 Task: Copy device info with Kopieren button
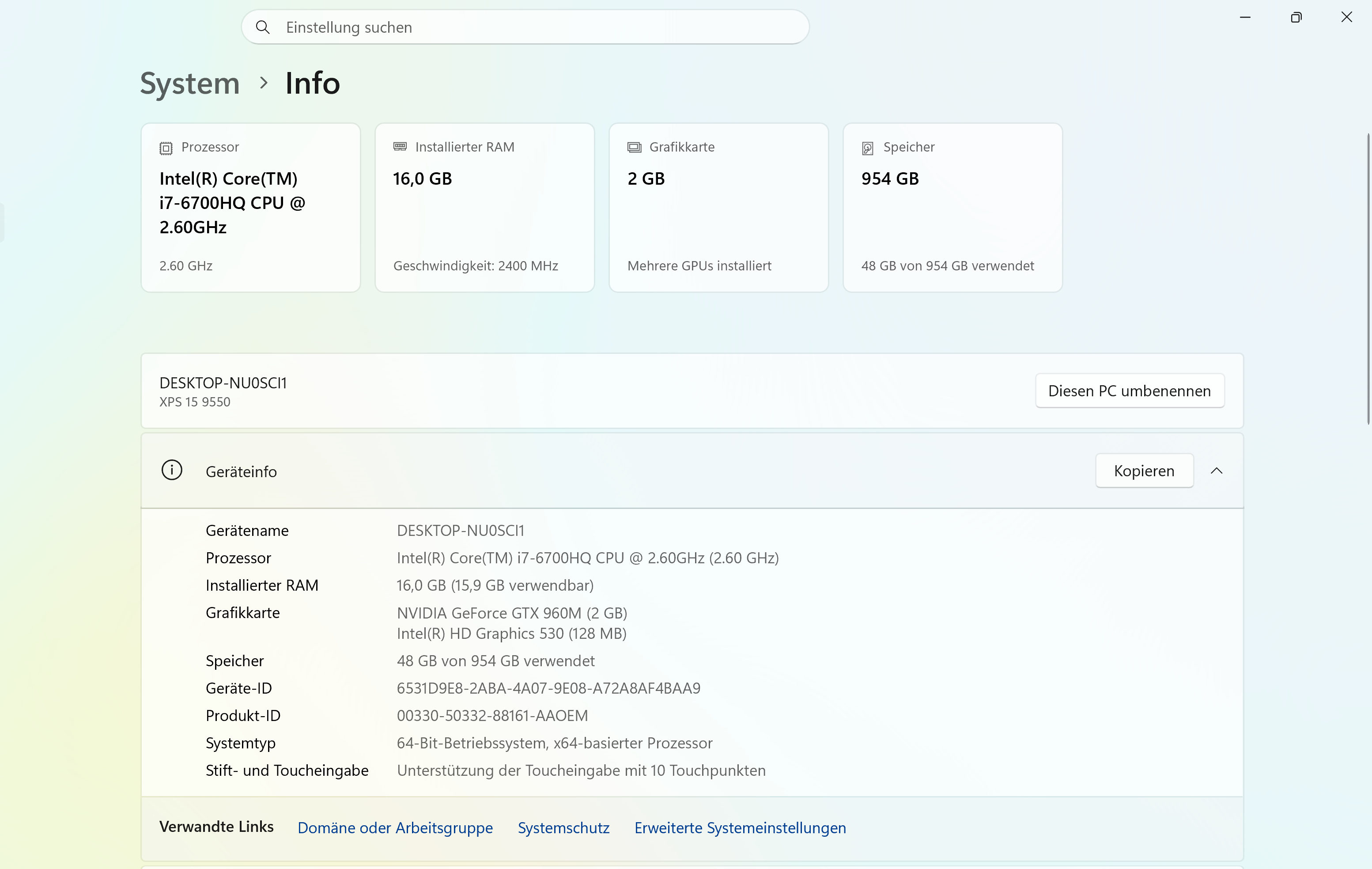(1144, 471)
